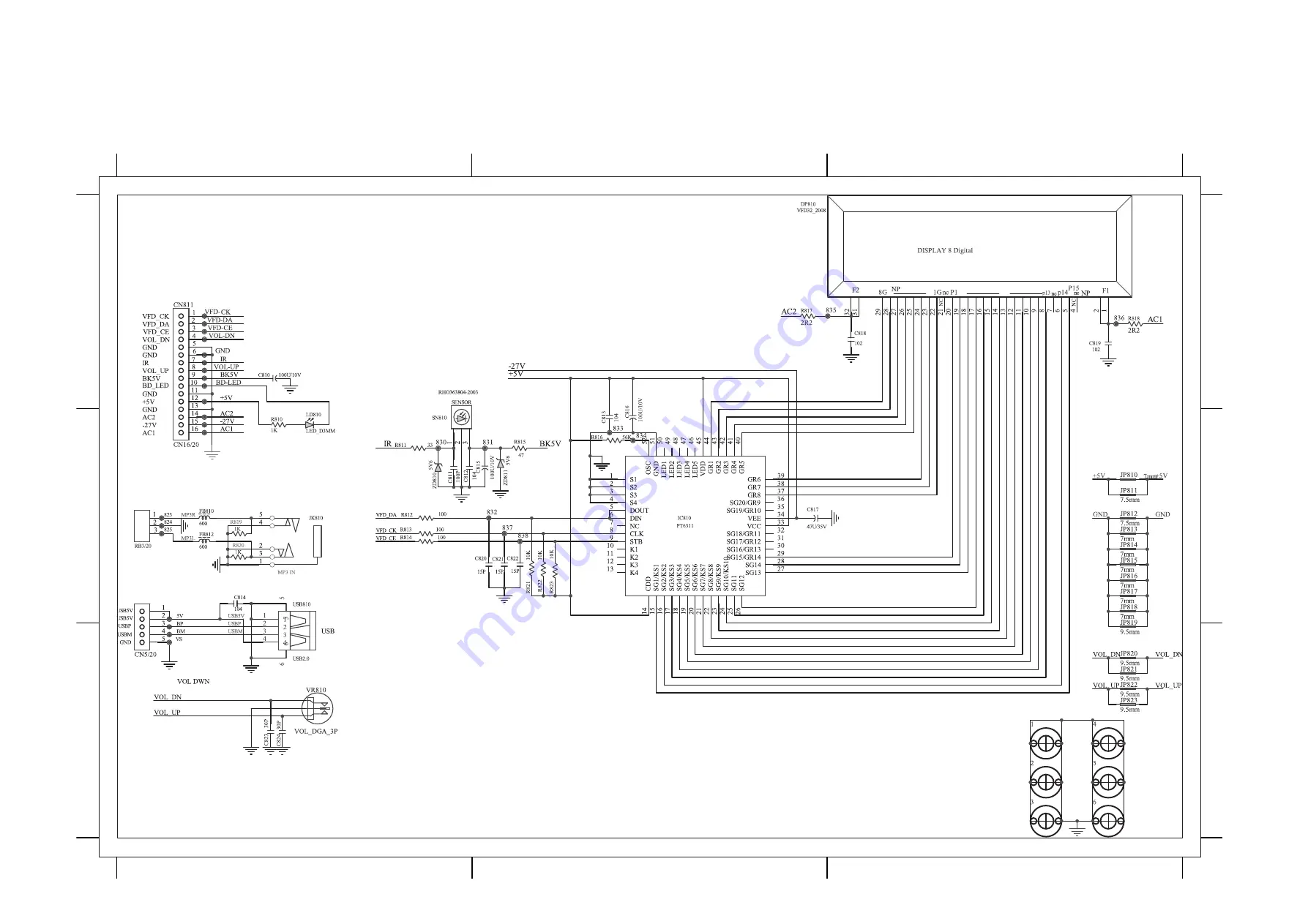Screen dimensions: 1308x924
Task: Click the ground symbol below C818
Action: (x=851, y=359)
